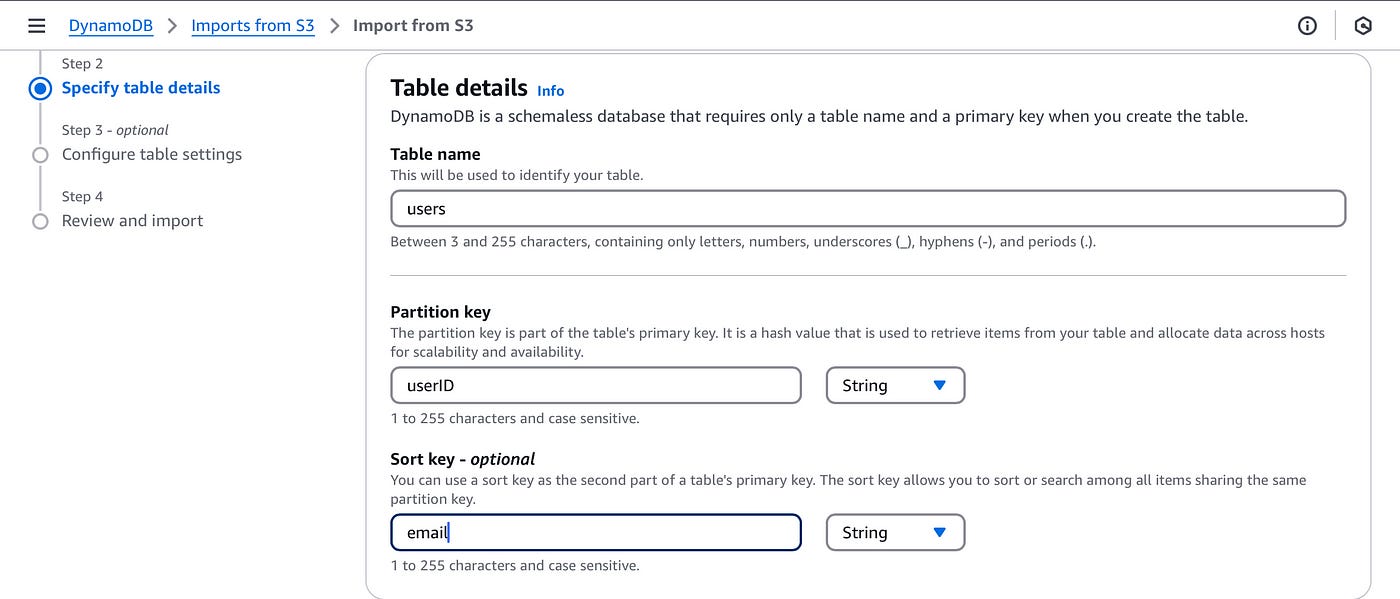Image resolution: width=1400 pixels, height=599 pixels.
Task: Open the navigation sidebar with the hamburger icon
Action: pyautogui.click(x=36, y=25)
